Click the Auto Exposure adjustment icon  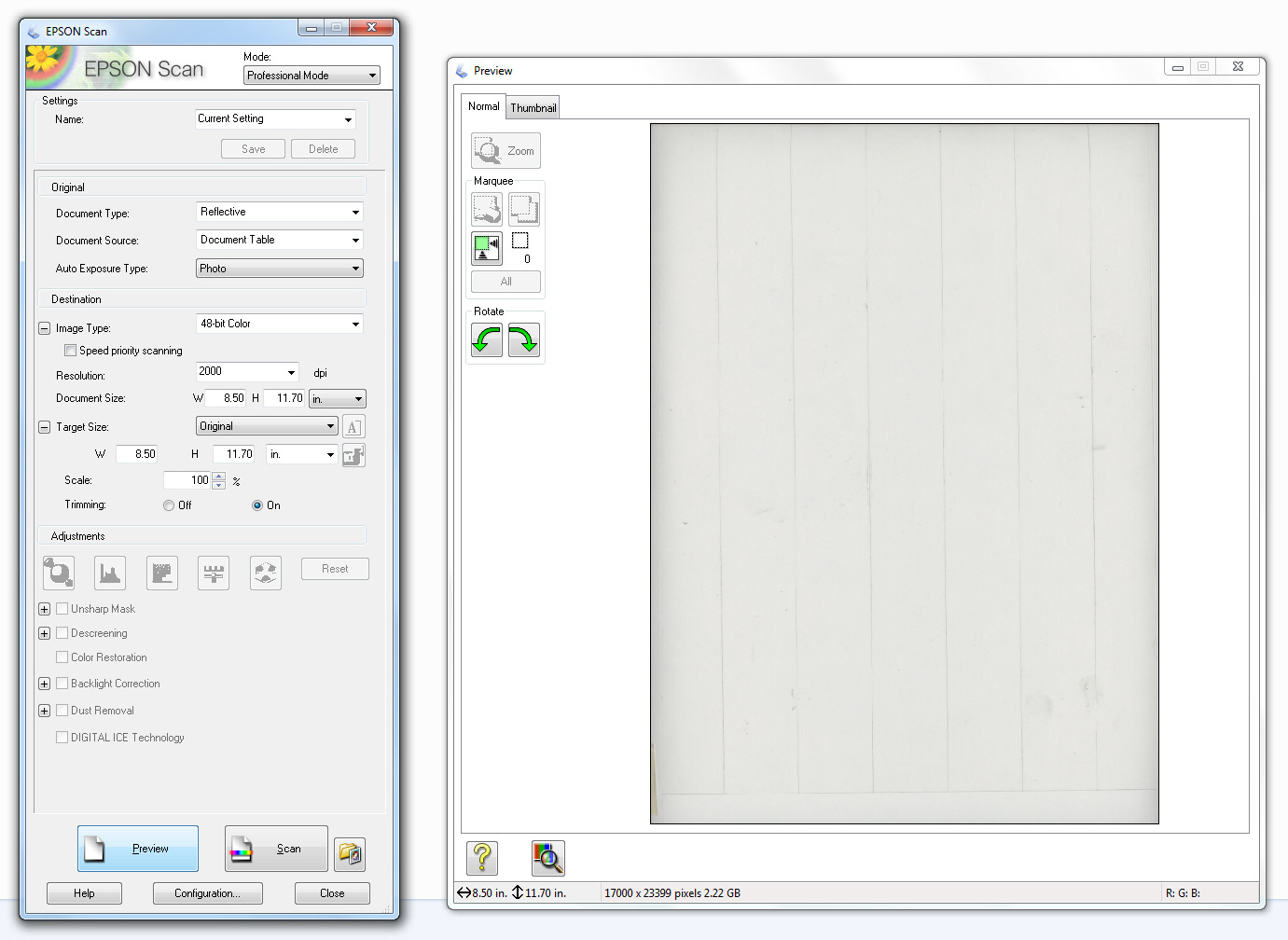coord(59,573)
